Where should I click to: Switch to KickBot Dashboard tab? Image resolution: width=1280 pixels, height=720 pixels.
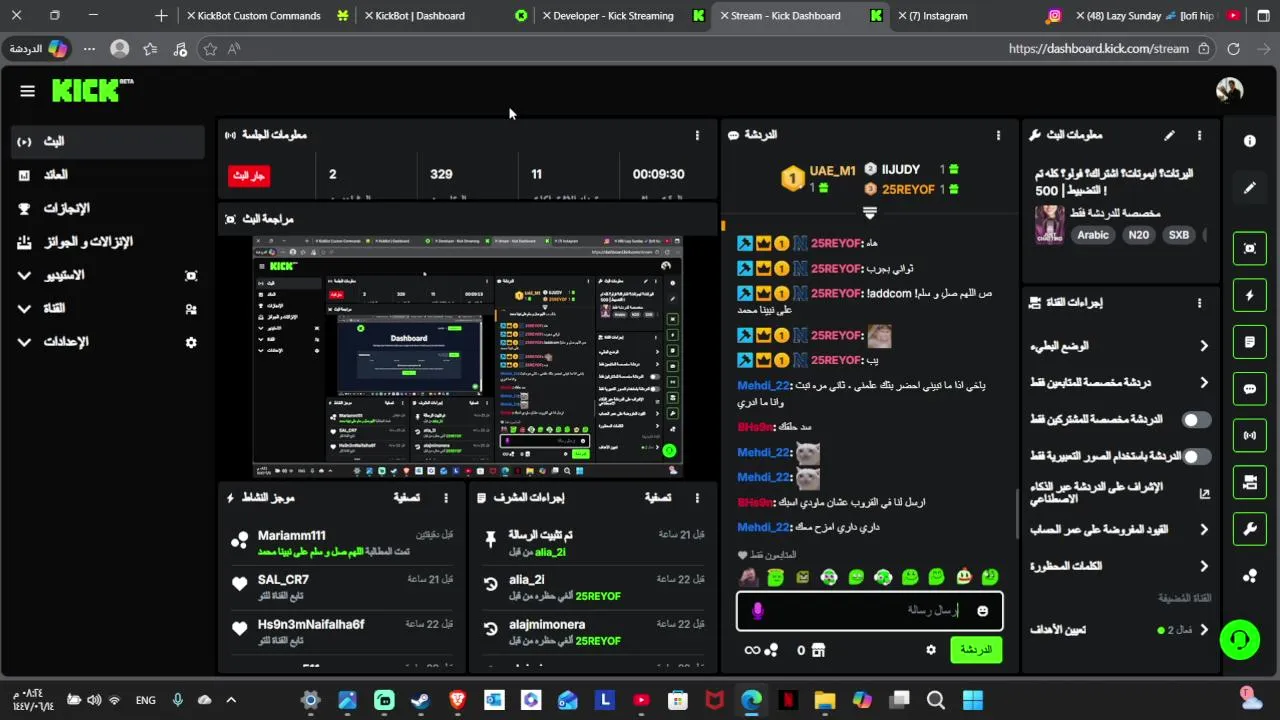click(446, 16)
